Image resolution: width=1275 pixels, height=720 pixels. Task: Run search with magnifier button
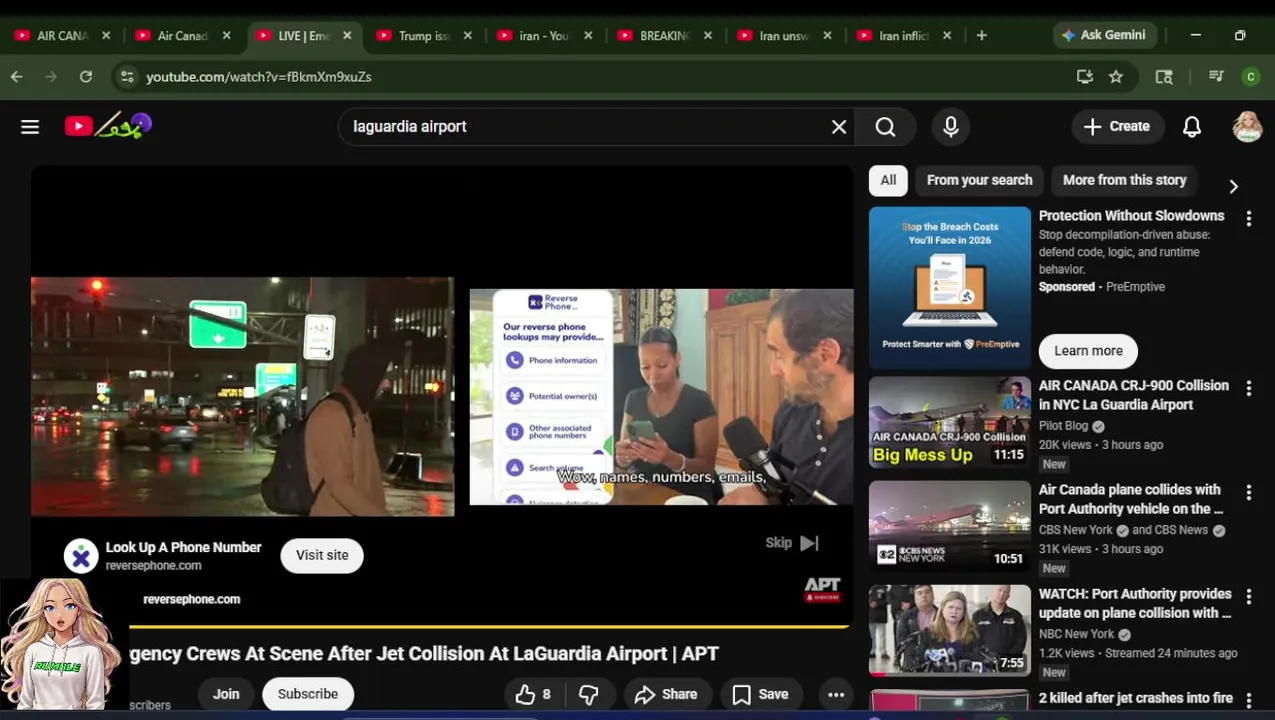tap(885, 127)
